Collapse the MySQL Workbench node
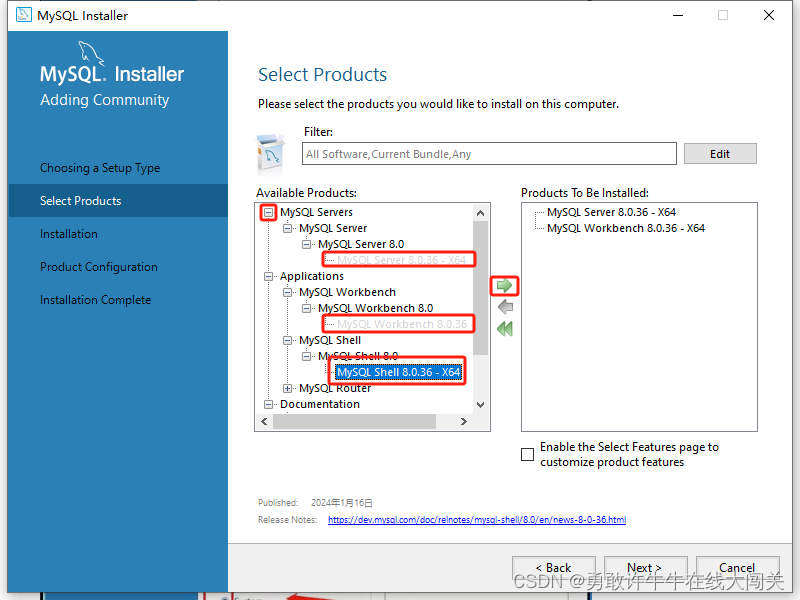This screenshot has width=800, height=600. click(x=287, y=292)
